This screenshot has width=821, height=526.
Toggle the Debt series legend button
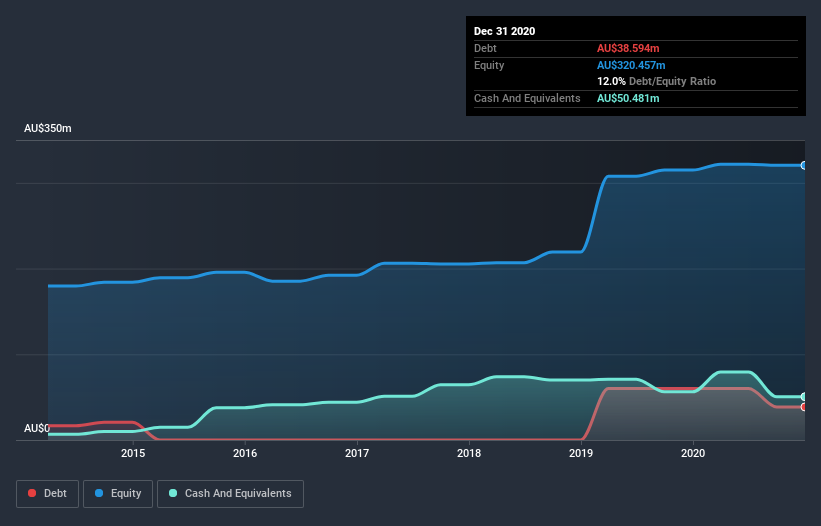point(47,494)
